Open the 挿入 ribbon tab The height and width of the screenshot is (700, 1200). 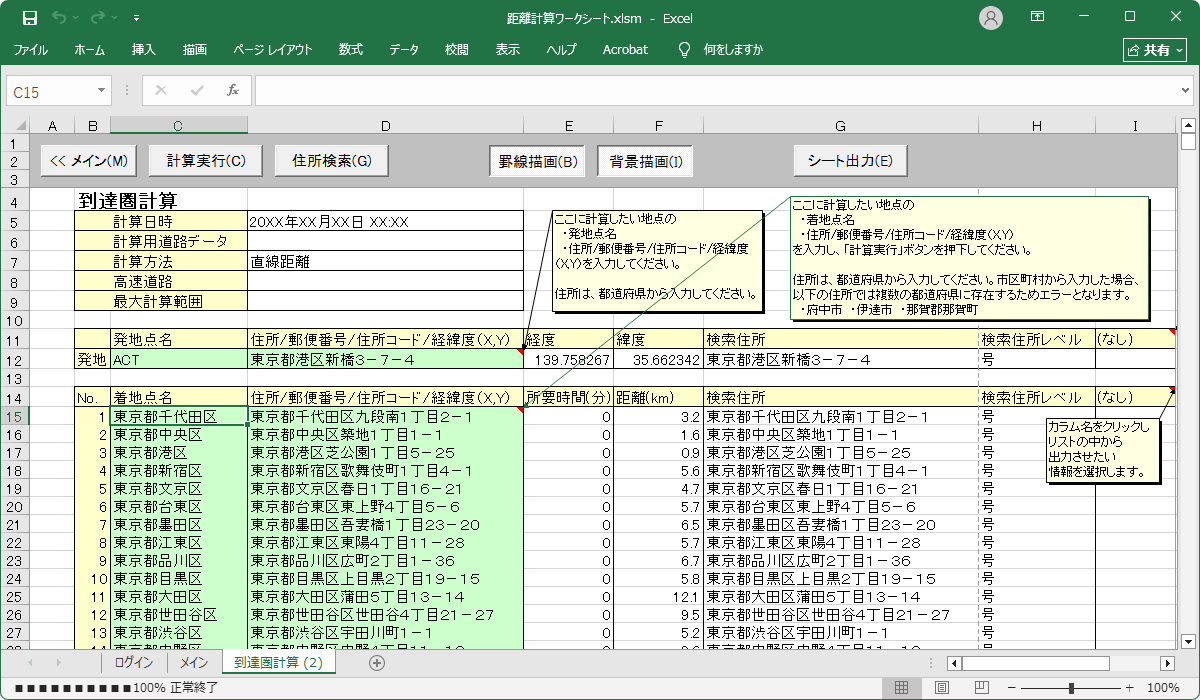click(x=143, y=49)
